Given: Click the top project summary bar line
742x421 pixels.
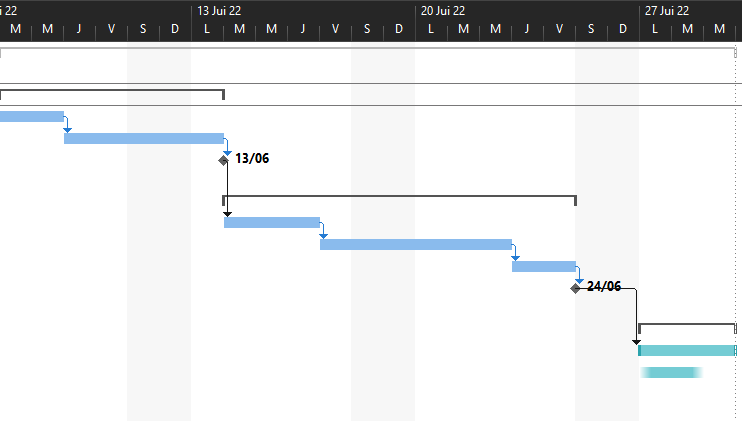Looking at the screenshot, I should (x=368, y=48).
